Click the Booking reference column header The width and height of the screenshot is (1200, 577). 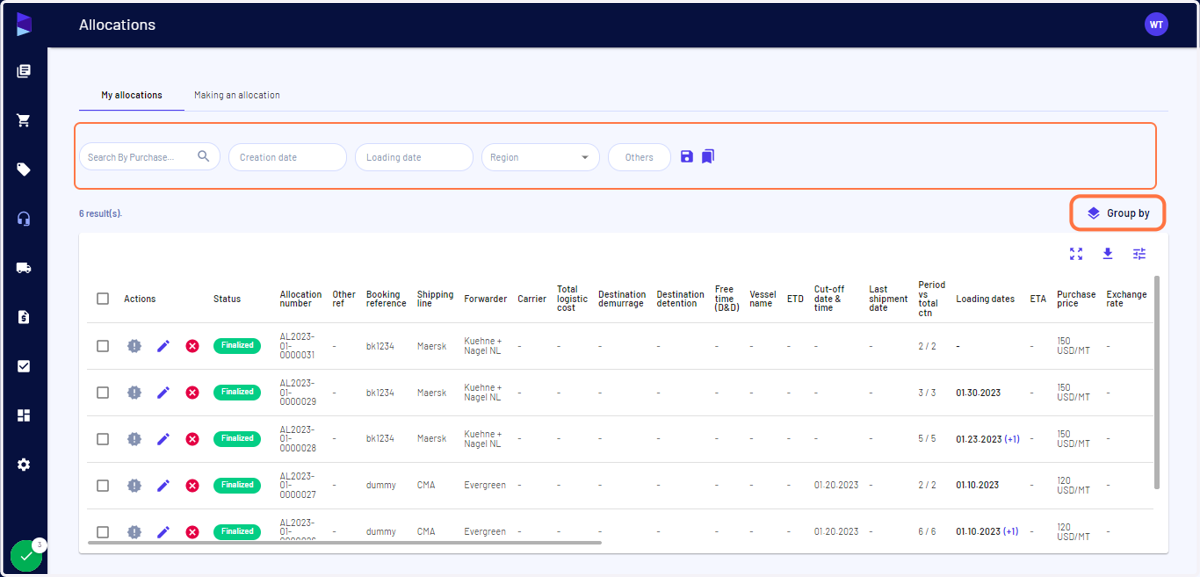click(x=386, y=299)
